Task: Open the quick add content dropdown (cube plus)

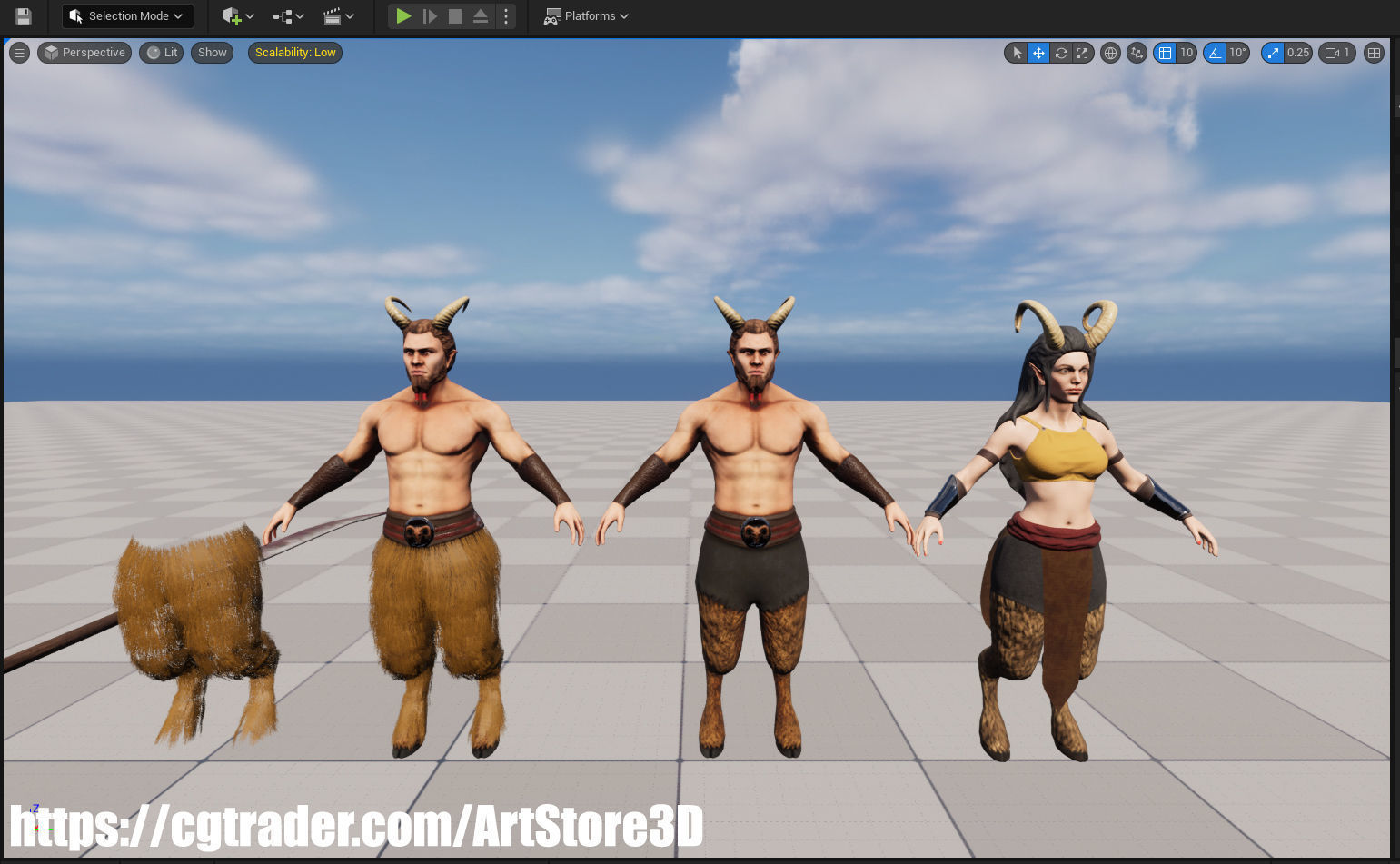Action: coord(238,16)
